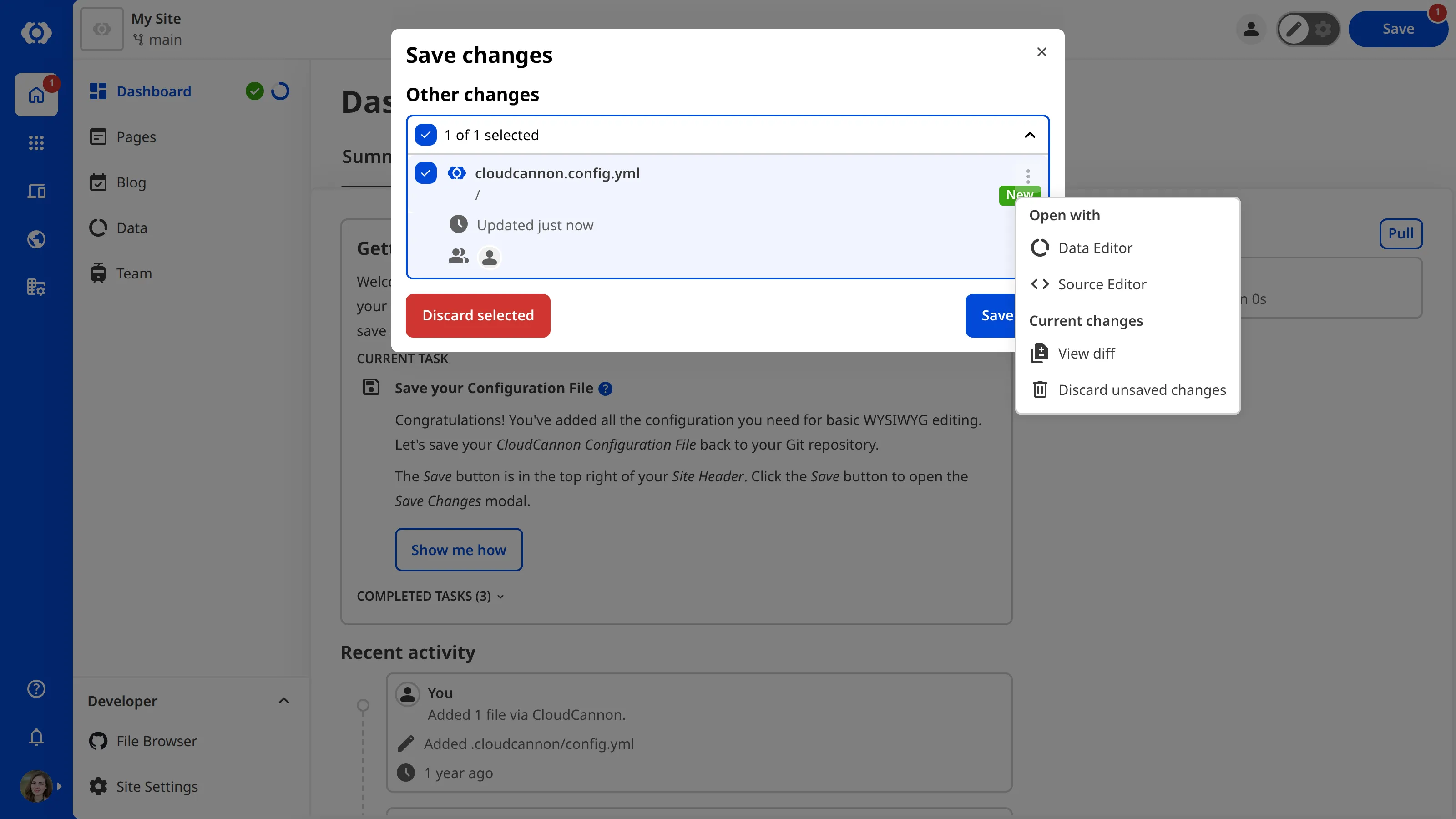The height and width of the screenshot is (819, 1456).
Task: Click the globe domains icon in left rail
Action: [x=36, y=239]
